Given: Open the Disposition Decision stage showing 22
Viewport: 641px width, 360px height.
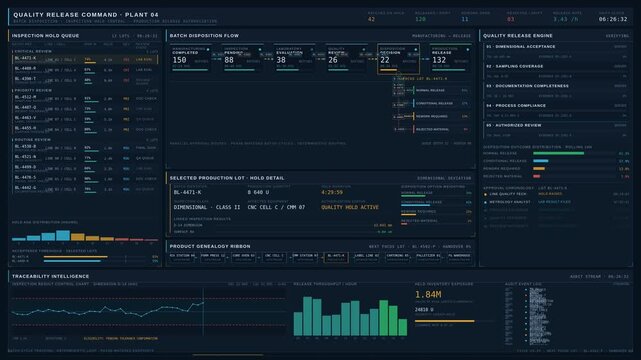Looking at the screenshot, I should click(399, 58).
